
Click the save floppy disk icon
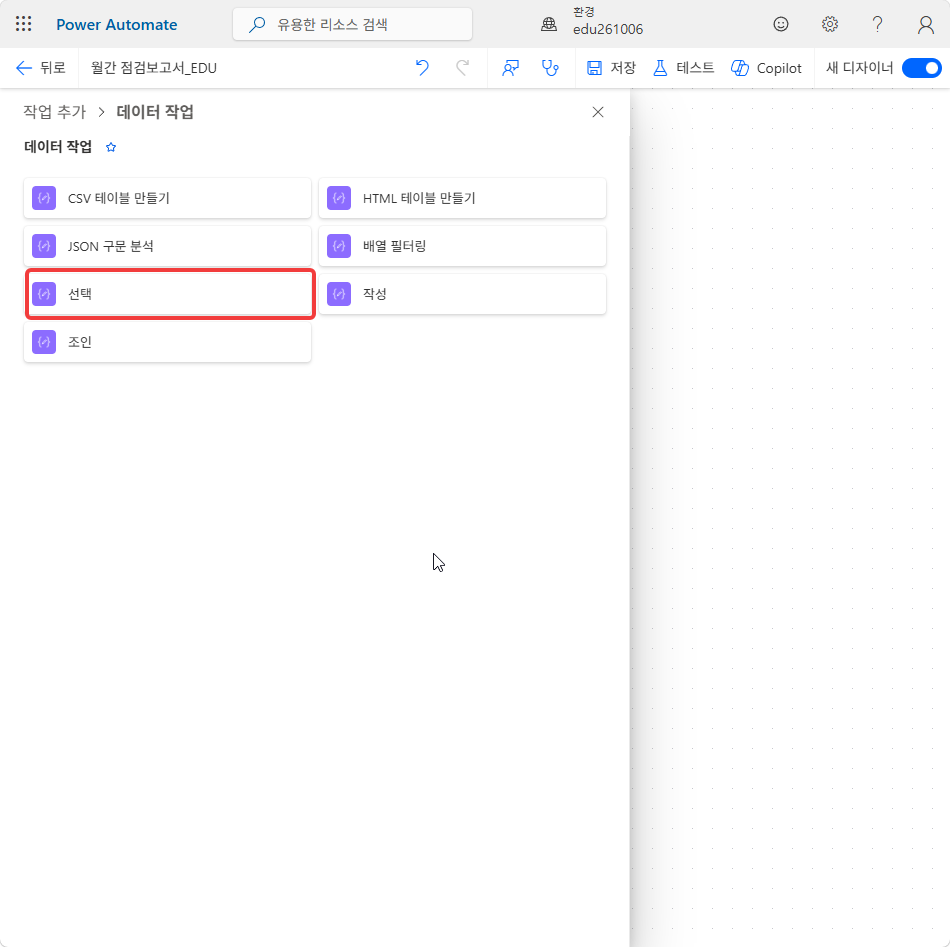click(x=594, y=68)
